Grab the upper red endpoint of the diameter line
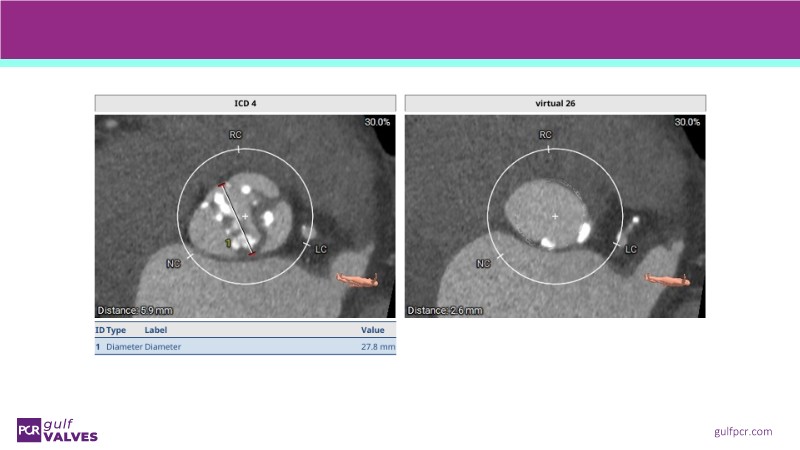The width and height of the screenshot is (800, 450). 222,185
